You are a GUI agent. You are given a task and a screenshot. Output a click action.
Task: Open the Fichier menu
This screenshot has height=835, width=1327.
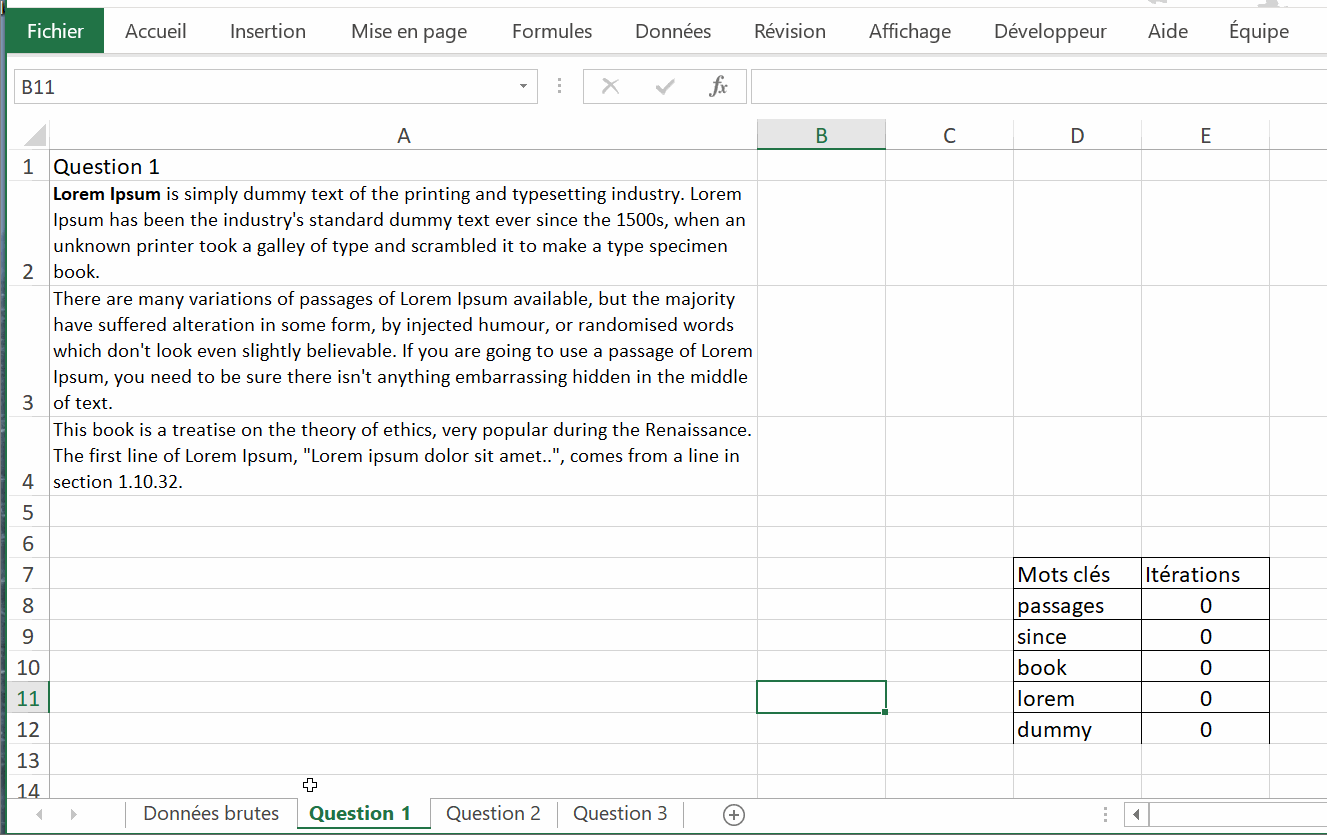pyautogui.click(x=55, y=31)
